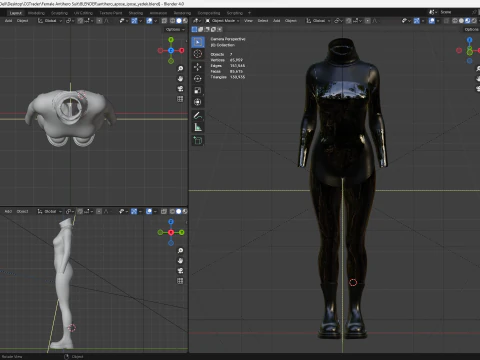Open the Add menu in main viewport

point(277,21)
